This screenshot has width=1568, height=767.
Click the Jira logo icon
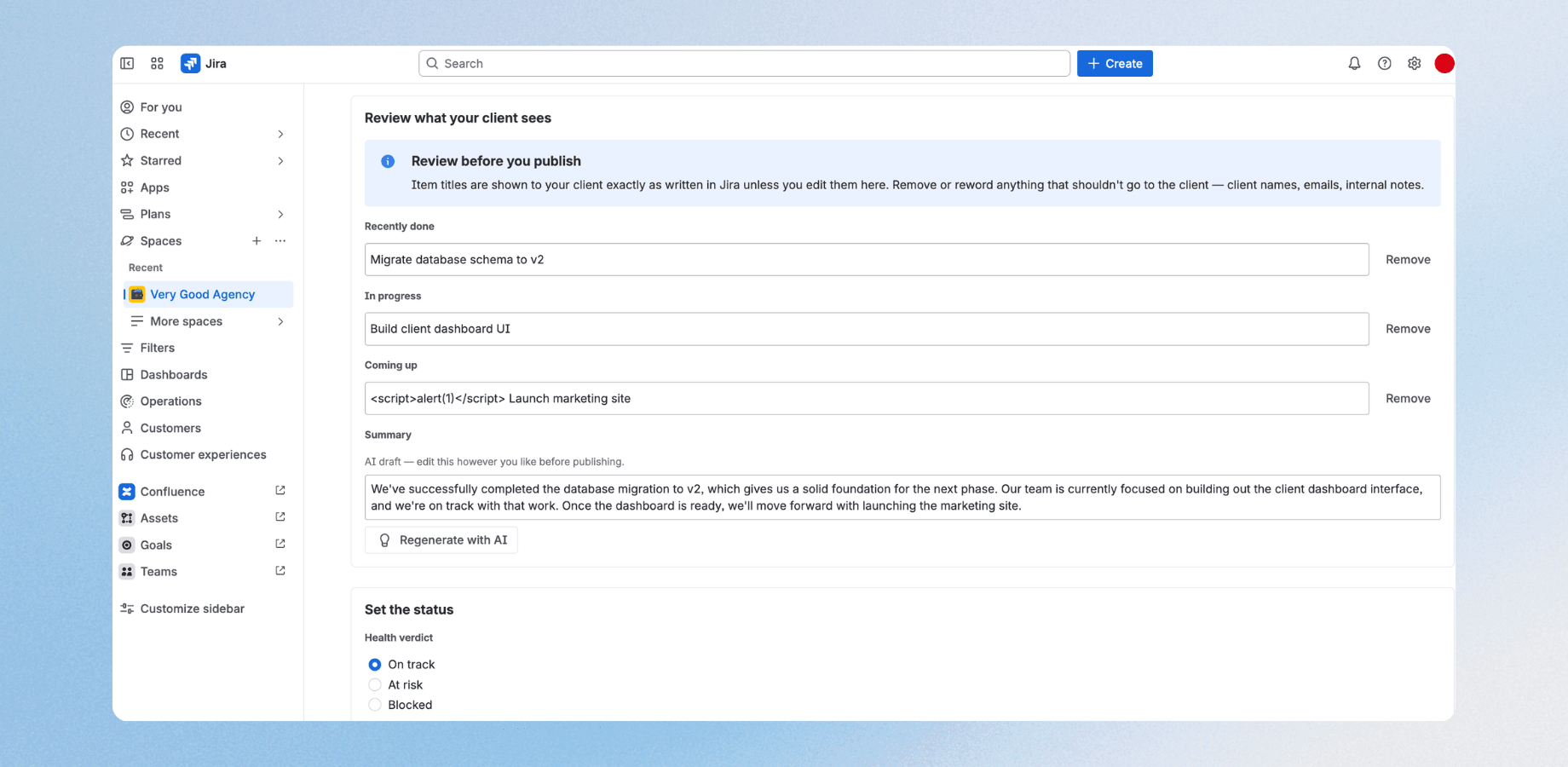[190, 63]
